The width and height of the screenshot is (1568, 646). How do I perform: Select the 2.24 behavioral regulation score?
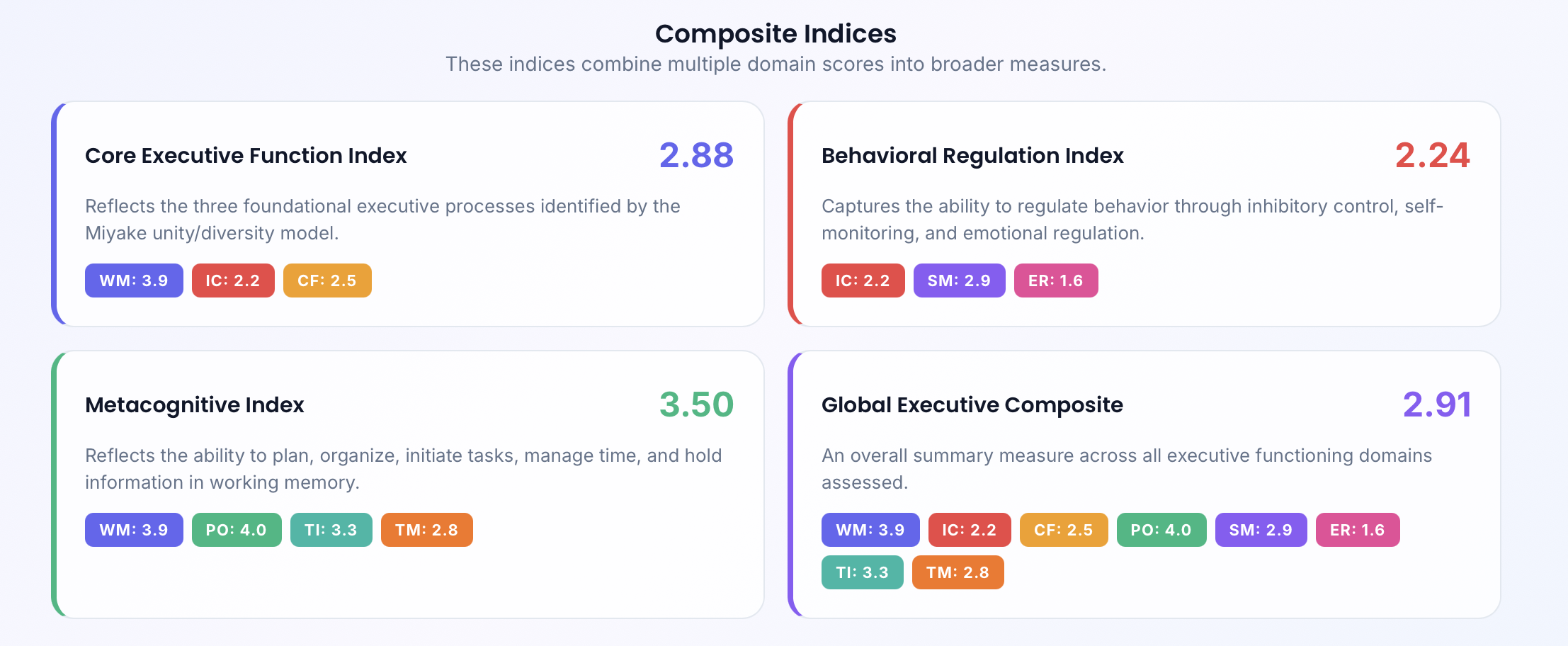pyautogui.click(x=1432, y=156)
